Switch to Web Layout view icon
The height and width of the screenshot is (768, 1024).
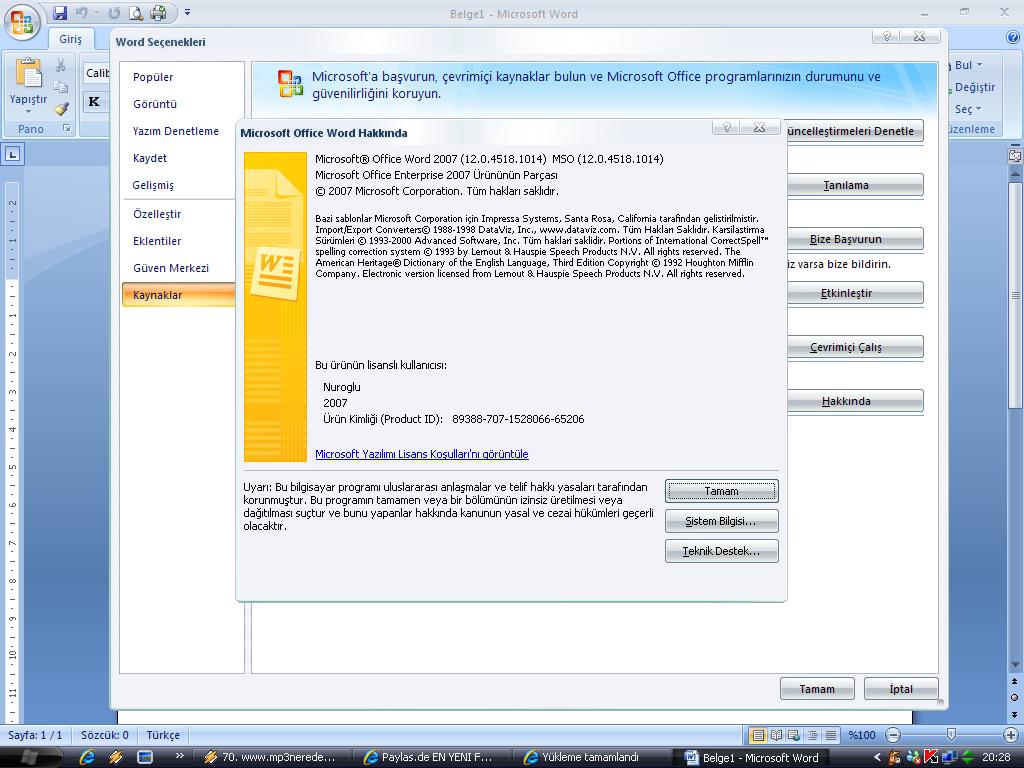[x=794, y=735]
